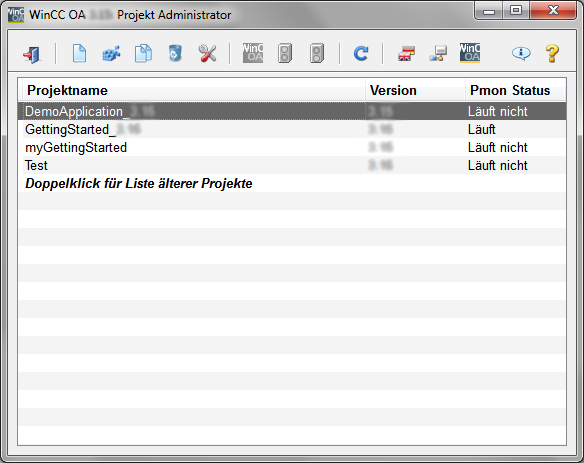Copy project using the duplicate pages icon
The width and height of the screenshot is (584, 463).
point(143,54)
